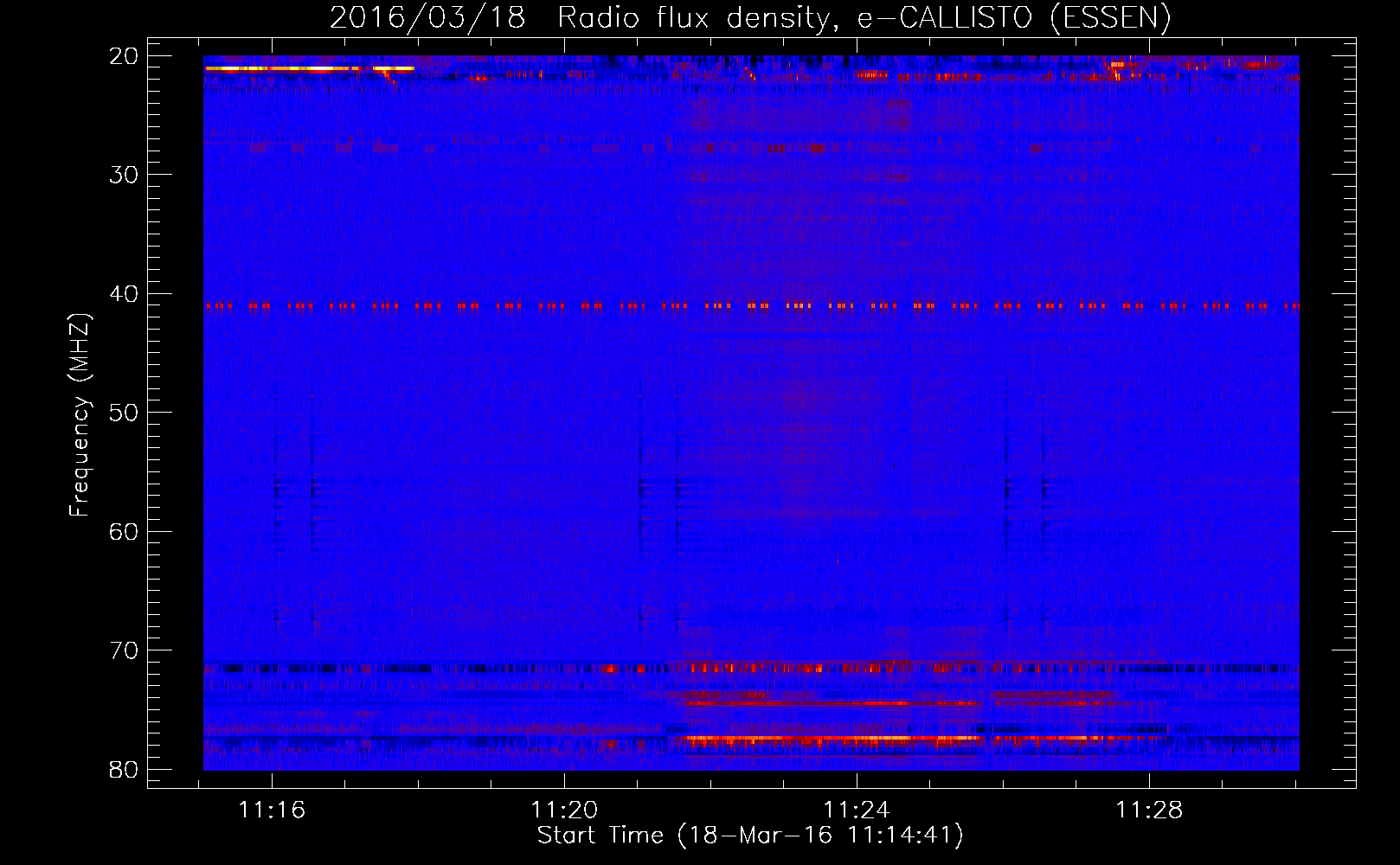Click the plot title '2016/03/18 Radio flux density, e-CALLISTO (ESSEN)'
Viewport: 1400px width, 865px height.
[x=750, y=17]
